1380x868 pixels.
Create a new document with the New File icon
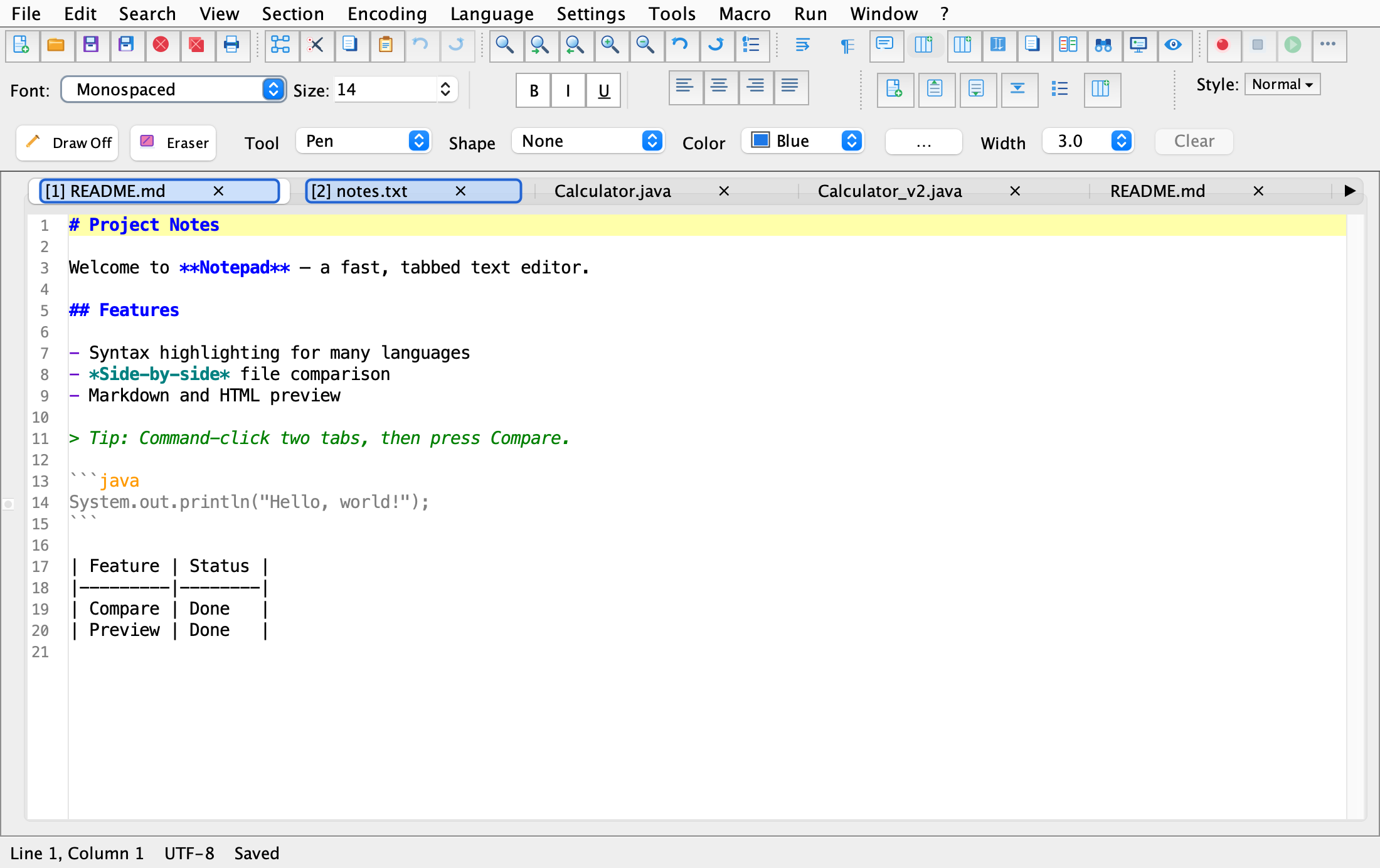pyautogui.click(x=21, y=45)
